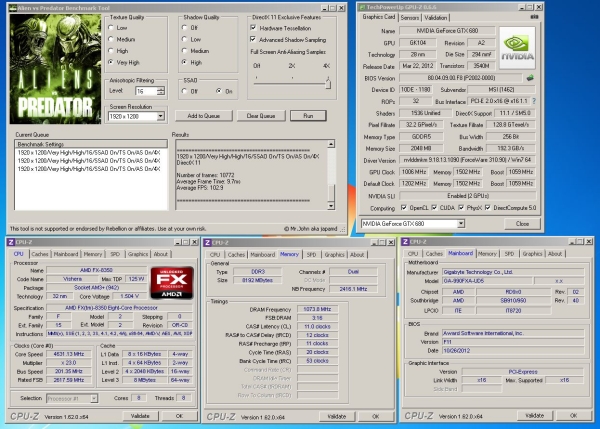
Task: Select Very High texture quality
Action: [111, 62]
